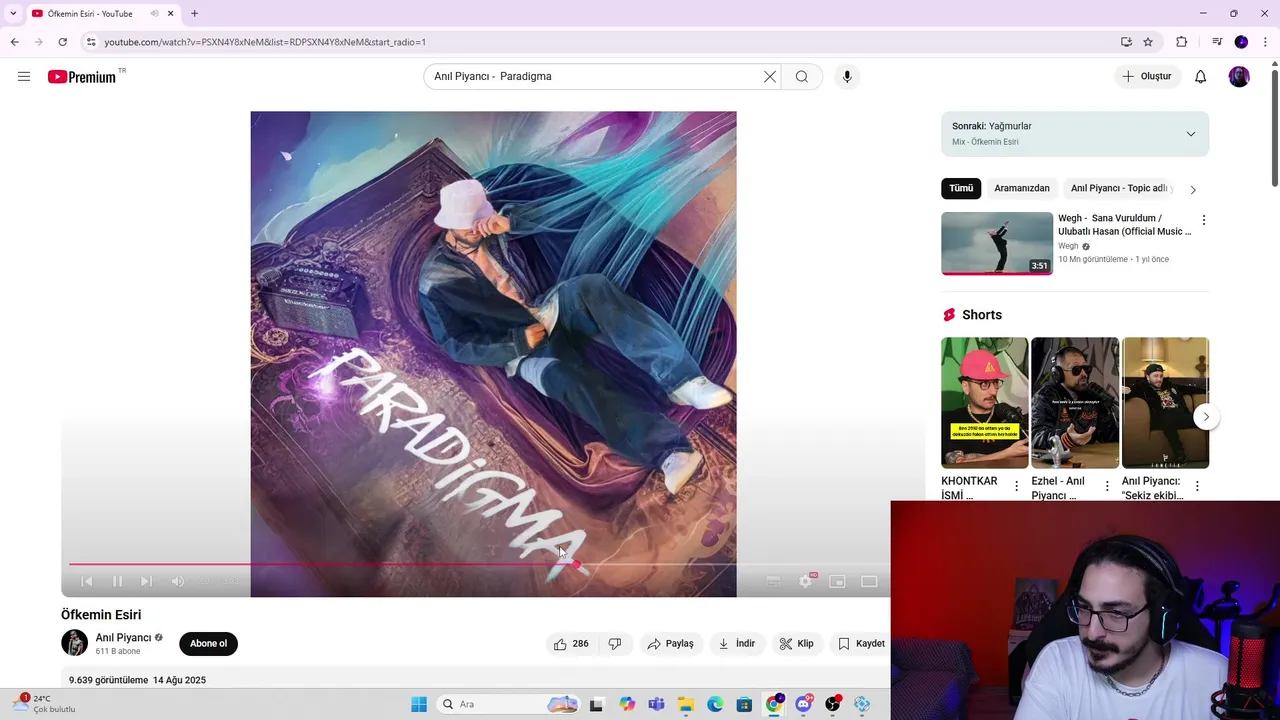Like the video with 286 likes
This screenshot has height=720, width=1280.
[x=571, y=644]
